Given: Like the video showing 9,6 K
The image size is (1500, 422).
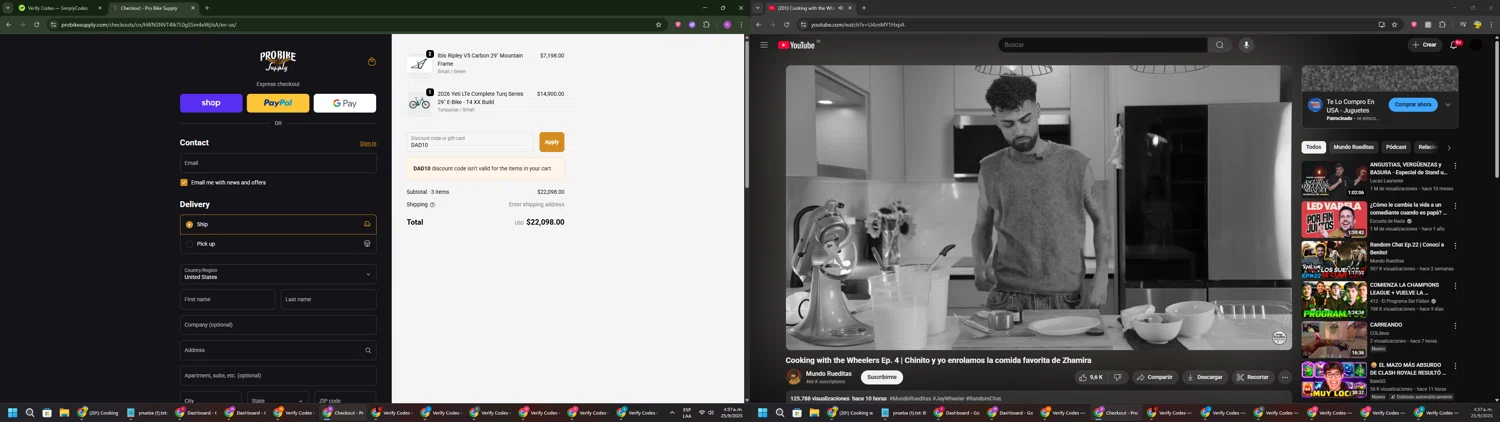Looking at the screenshot, I should click(1089, 377).
